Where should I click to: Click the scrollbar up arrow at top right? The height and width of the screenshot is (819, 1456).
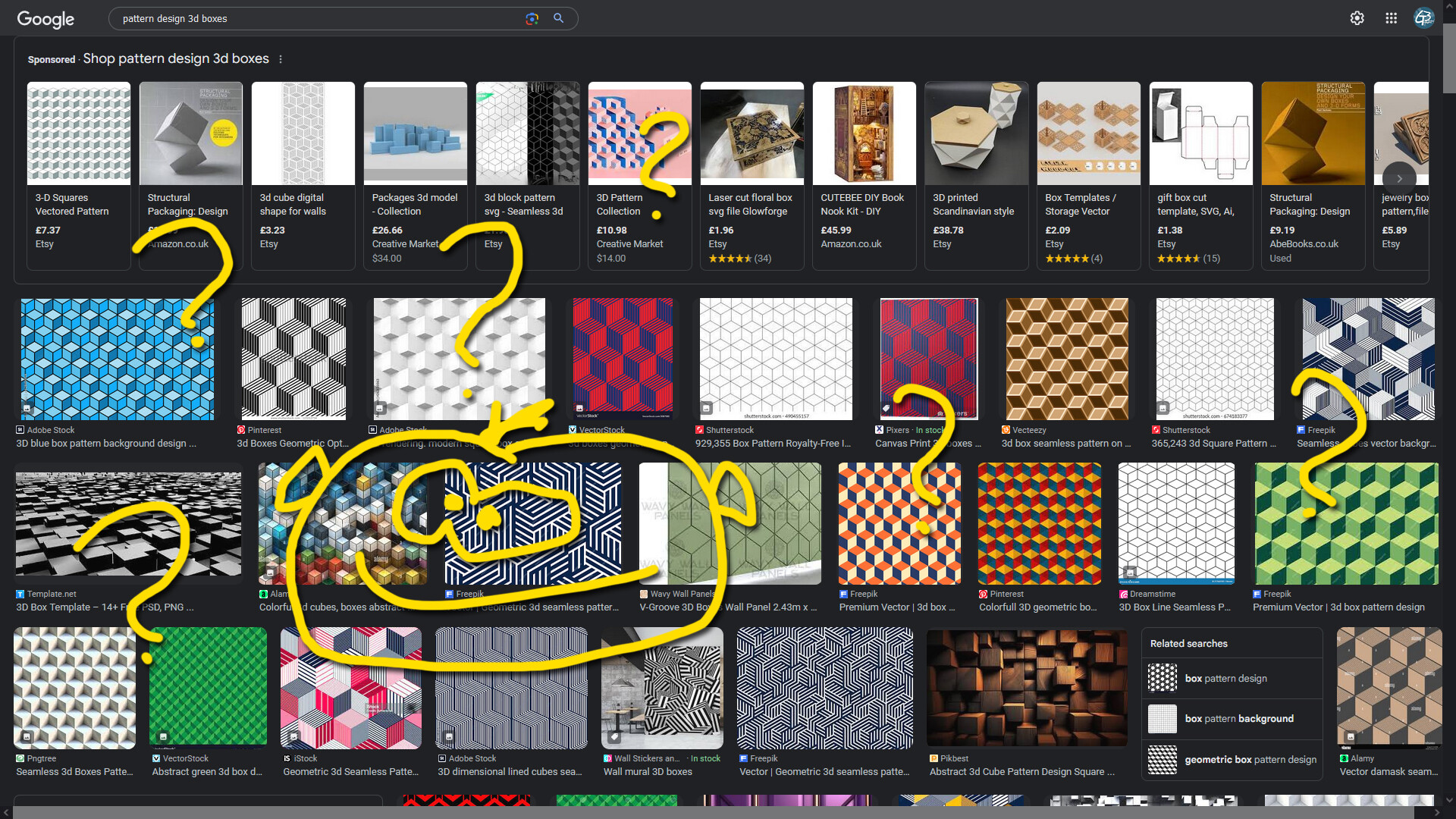[x=1449, y=6]
